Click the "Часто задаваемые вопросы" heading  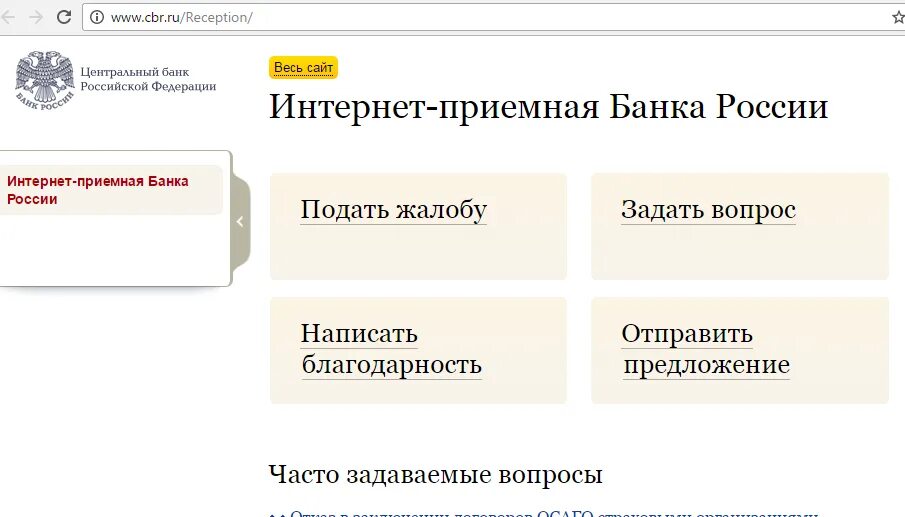pyautogui.click(x=436, y=475)
